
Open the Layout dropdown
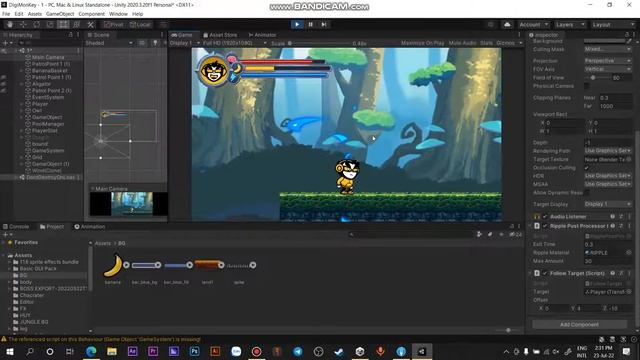[612, 25]
